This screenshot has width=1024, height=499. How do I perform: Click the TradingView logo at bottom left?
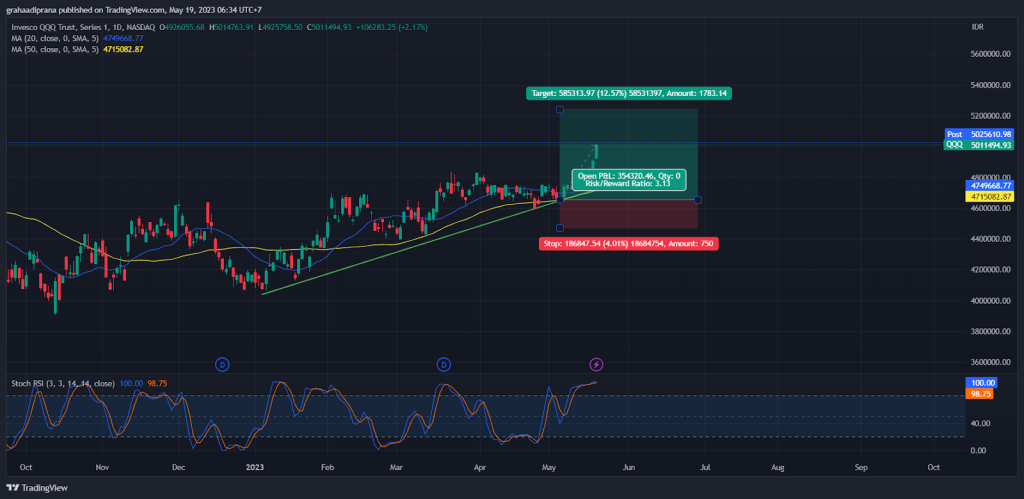click(x=37, y=487)
